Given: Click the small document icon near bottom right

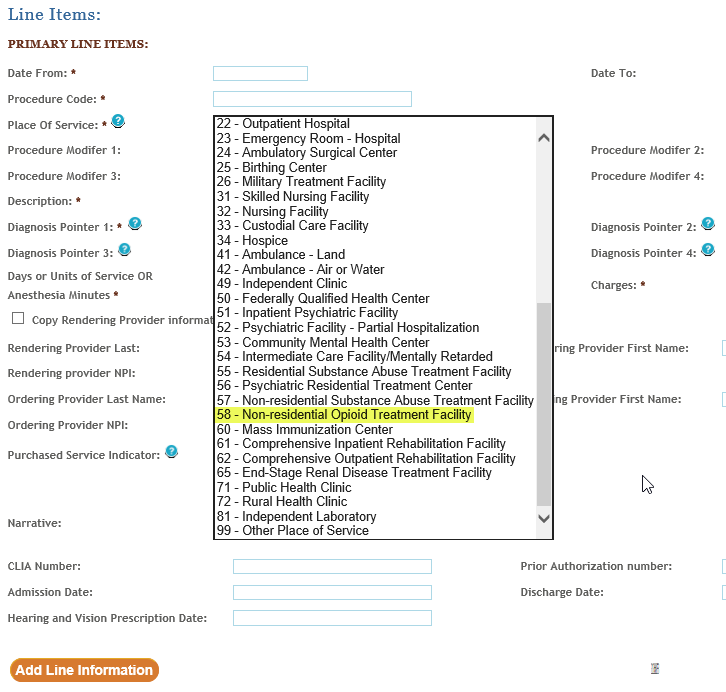Looking at the screenshot, I should pos(655,668).
